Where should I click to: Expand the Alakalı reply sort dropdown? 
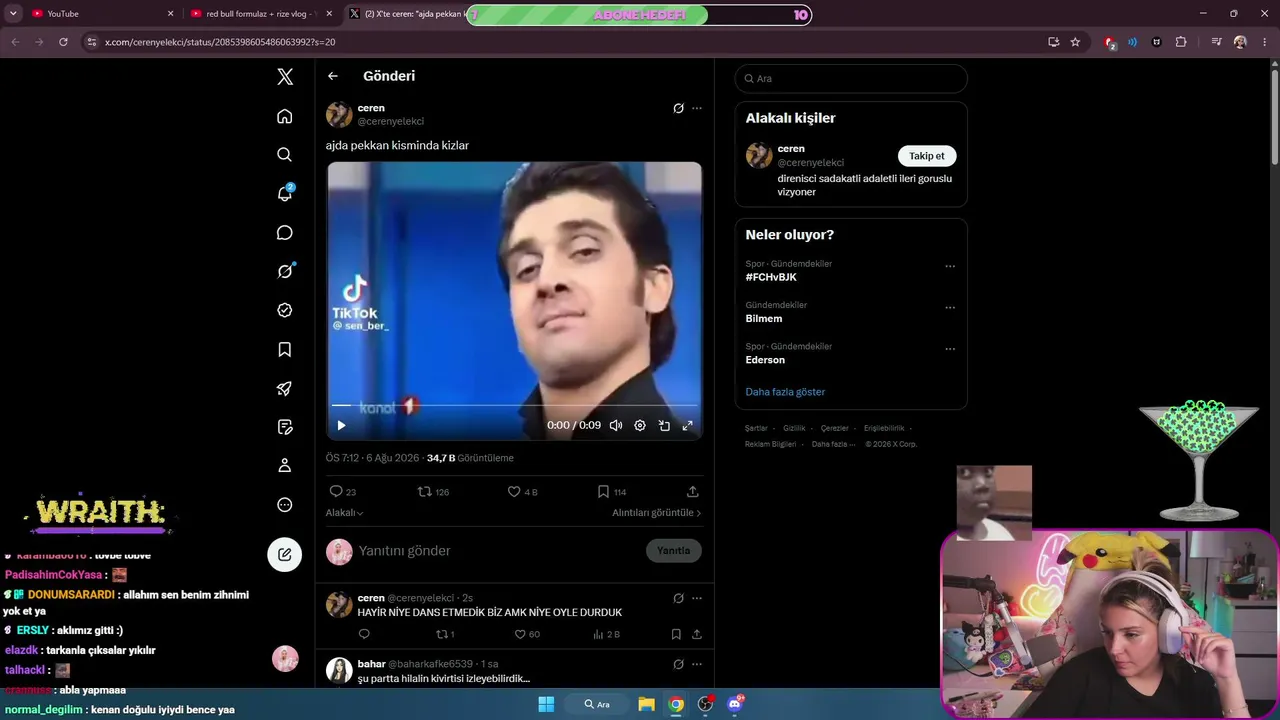pyautogui.click(x=344, y=513)
